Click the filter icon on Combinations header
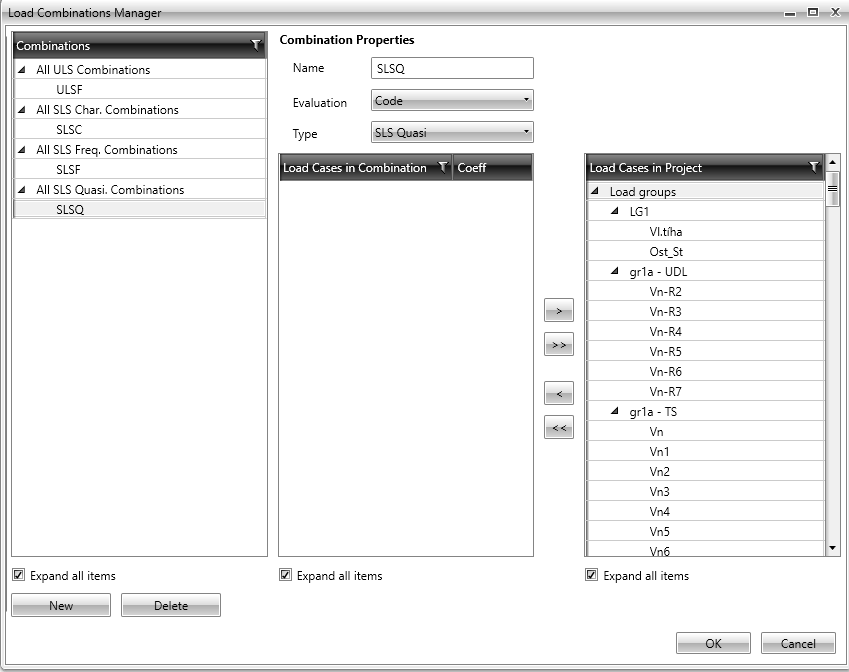The width and height of the screenshot is (849, 672). [255, 46]
